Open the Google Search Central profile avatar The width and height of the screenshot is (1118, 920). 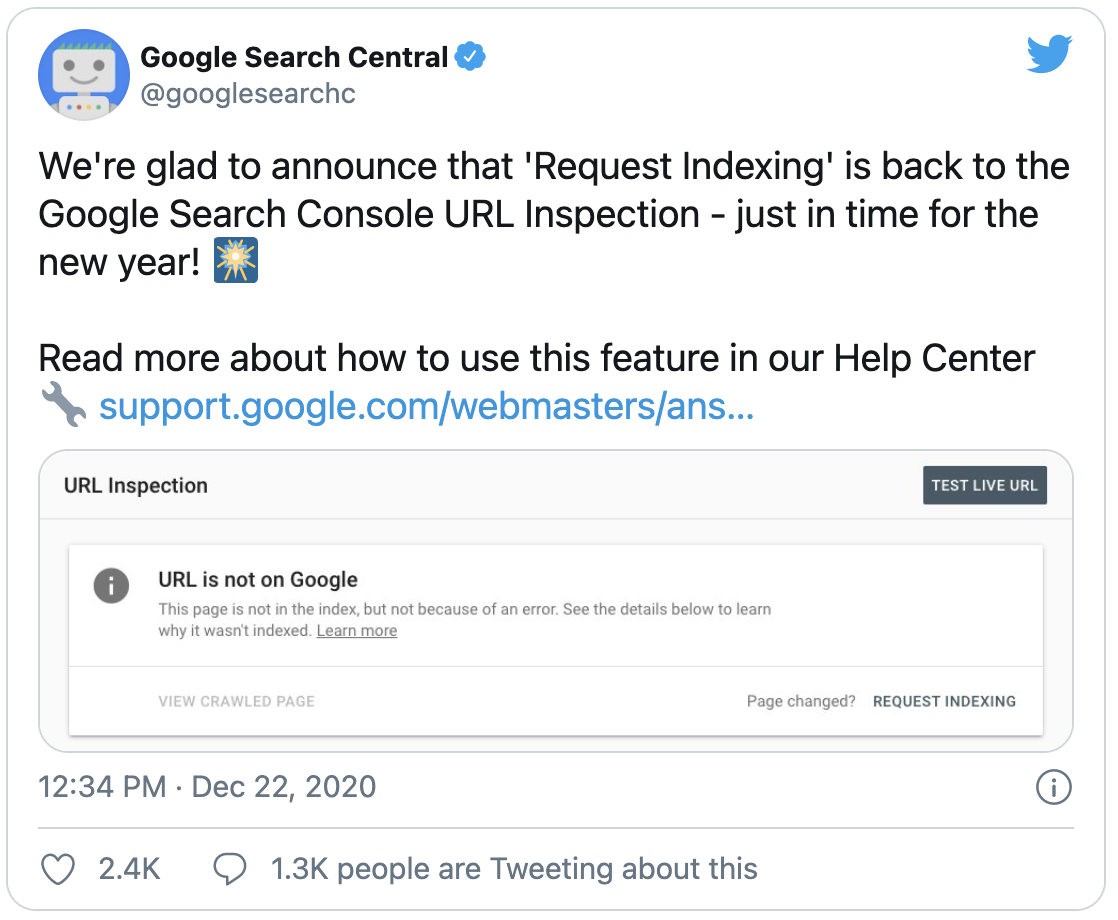click(x=84, y=74)
